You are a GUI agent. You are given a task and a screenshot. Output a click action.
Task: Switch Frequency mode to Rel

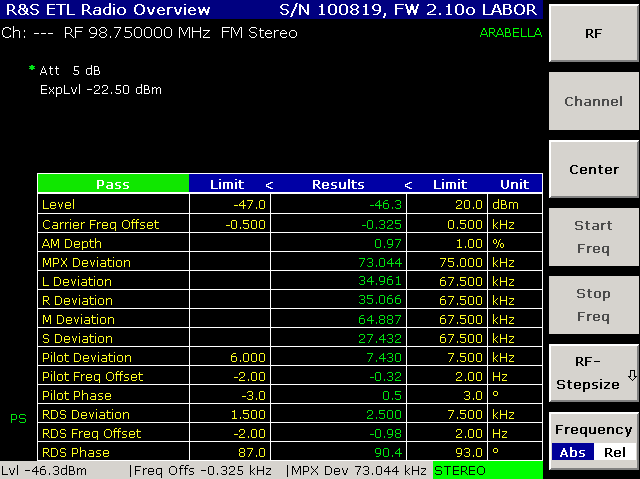[615, 452]
